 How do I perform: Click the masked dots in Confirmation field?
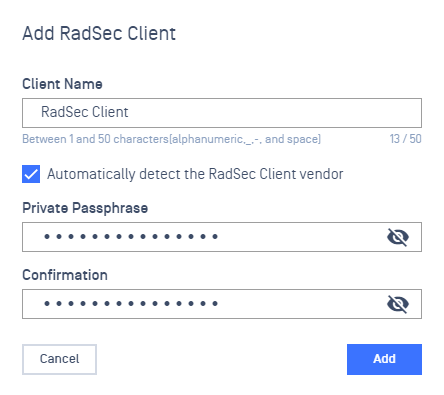131,304
